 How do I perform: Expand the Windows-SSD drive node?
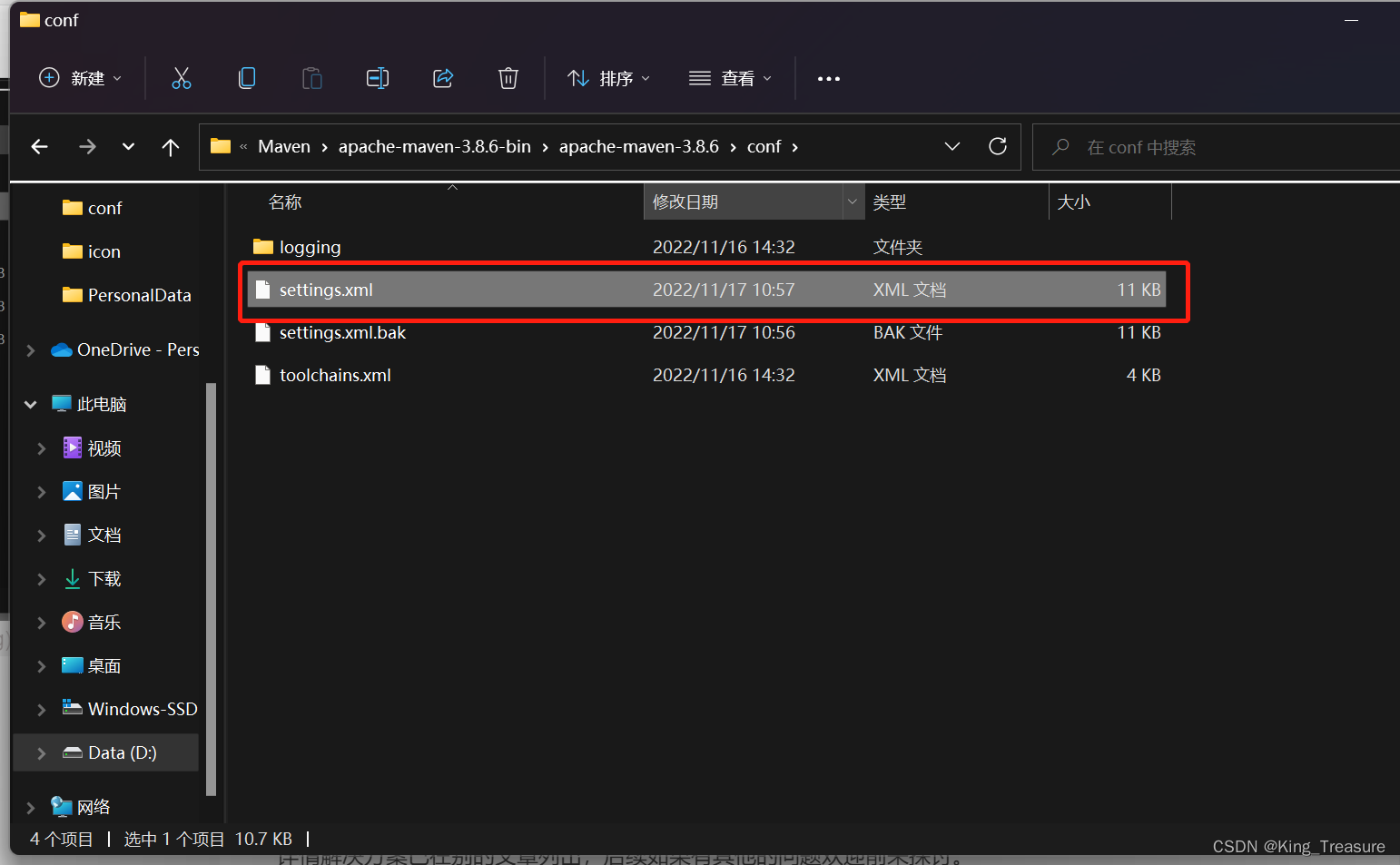click(41, 710)
